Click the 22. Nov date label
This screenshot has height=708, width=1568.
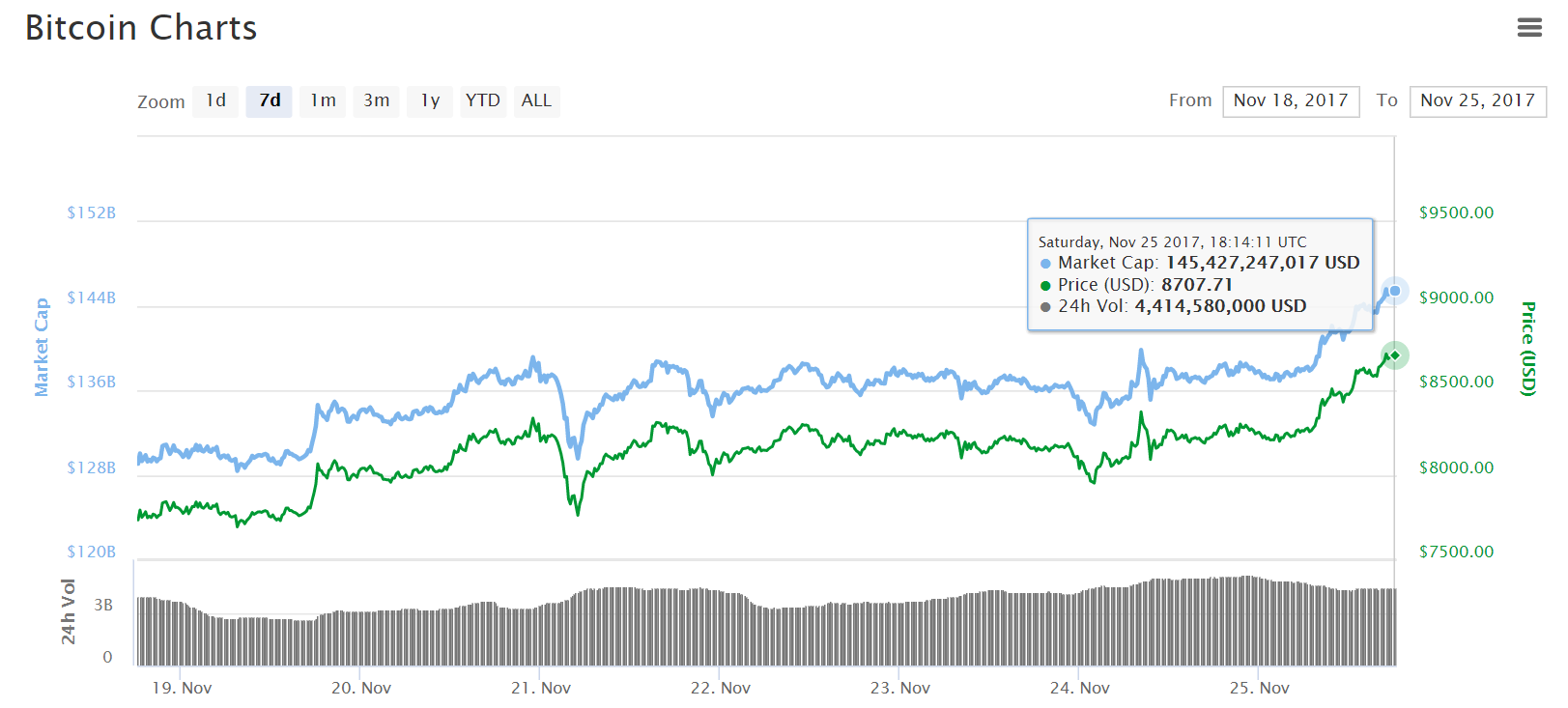[x=721, y=688]
